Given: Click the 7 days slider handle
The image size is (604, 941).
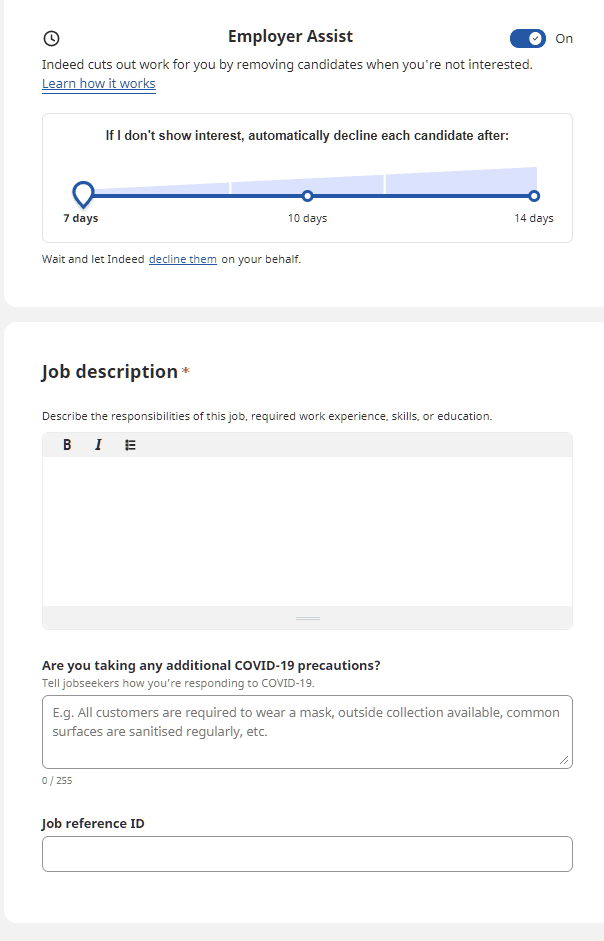Looking at the screenshot, I should click(x=84, y=193).
